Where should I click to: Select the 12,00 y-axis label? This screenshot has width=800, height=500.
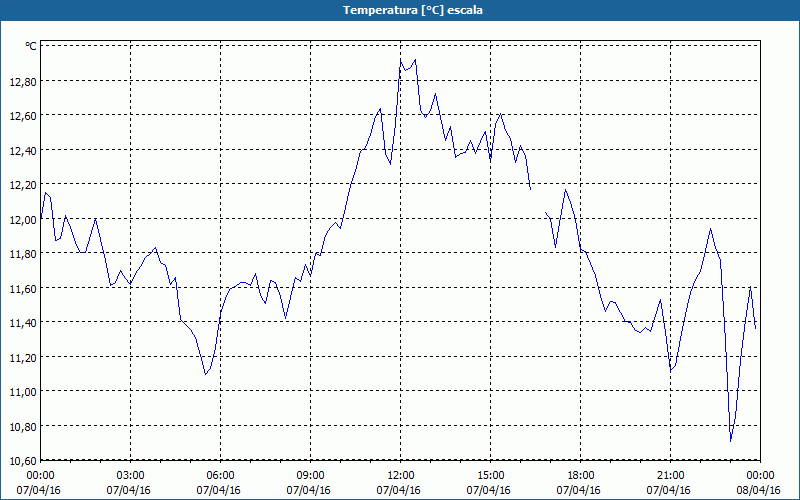point(23,219)
